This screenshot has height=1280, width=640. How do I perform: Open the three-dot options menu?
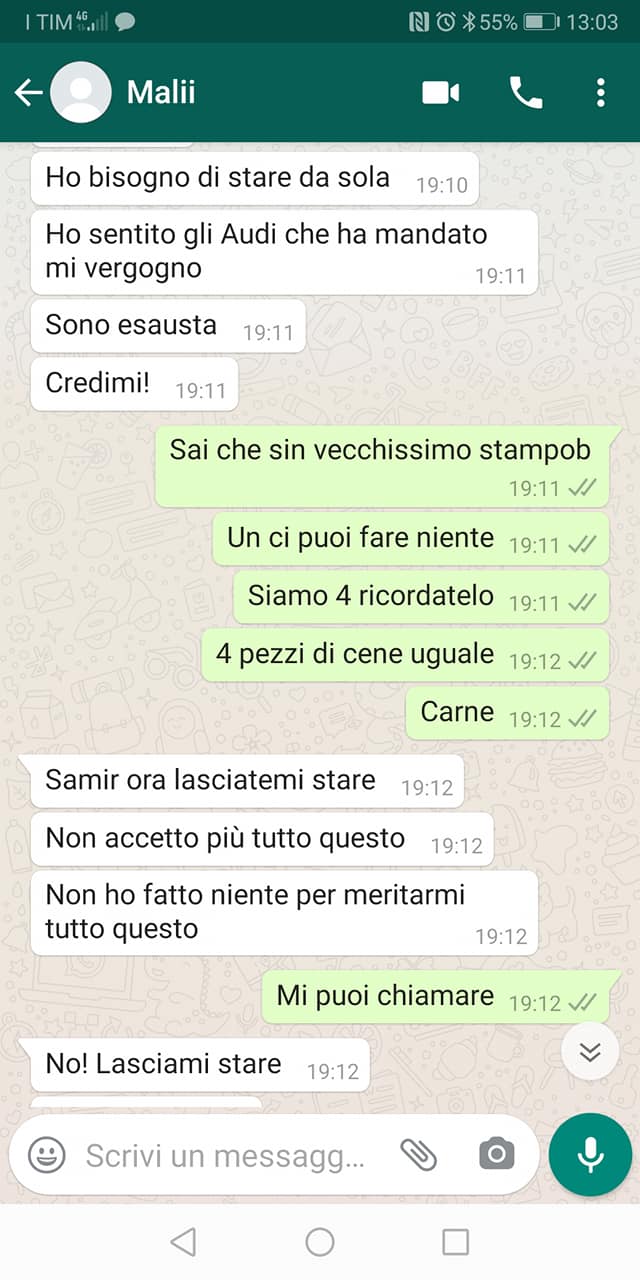(600, 93)
